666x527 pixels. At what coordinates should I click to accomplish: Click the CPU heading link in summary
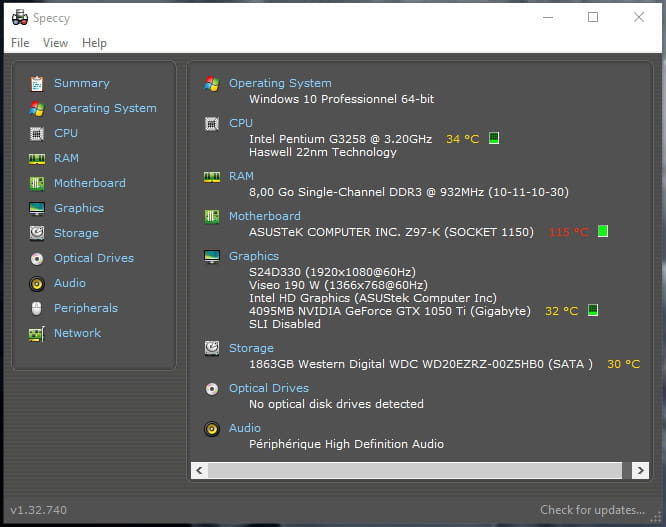[241, 123]
